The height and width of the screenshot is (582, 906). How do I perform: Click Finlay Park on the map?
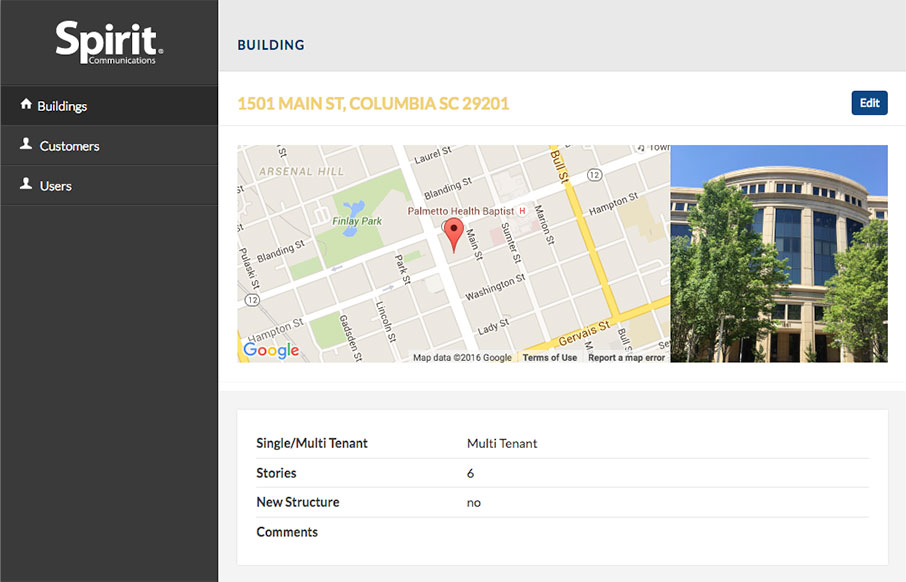click(357, 221)
